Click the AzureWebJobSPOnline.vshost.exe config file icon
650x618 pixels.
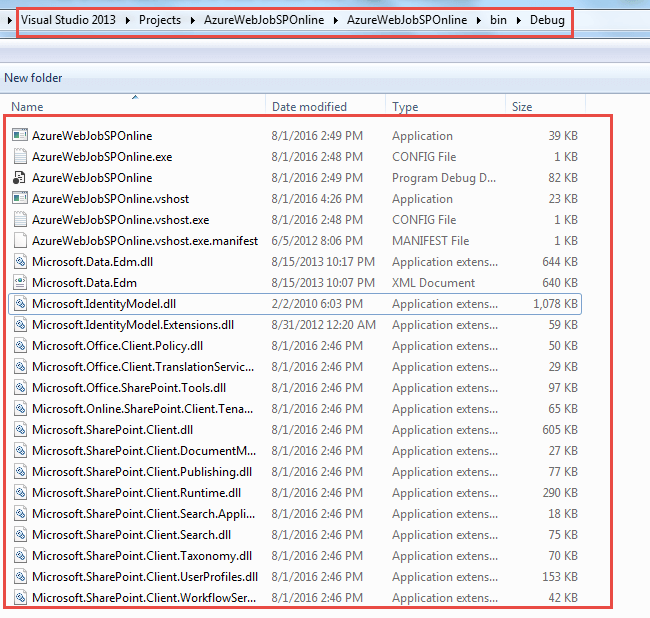pos(20,219)
